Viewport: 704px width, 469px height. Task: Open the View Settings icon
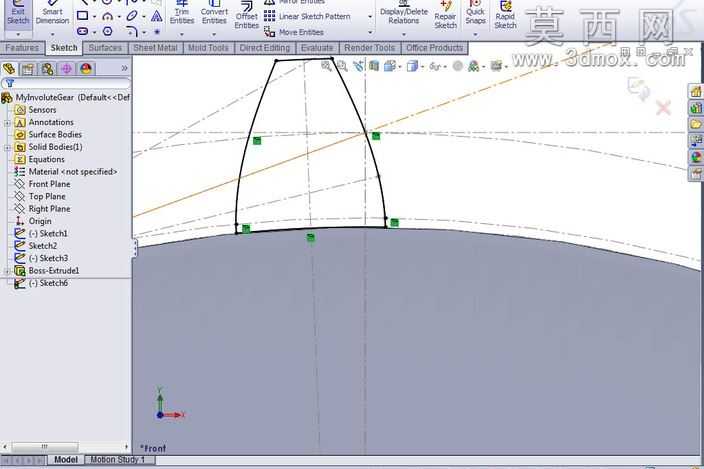pyautogui.click(x=496, y=66)
